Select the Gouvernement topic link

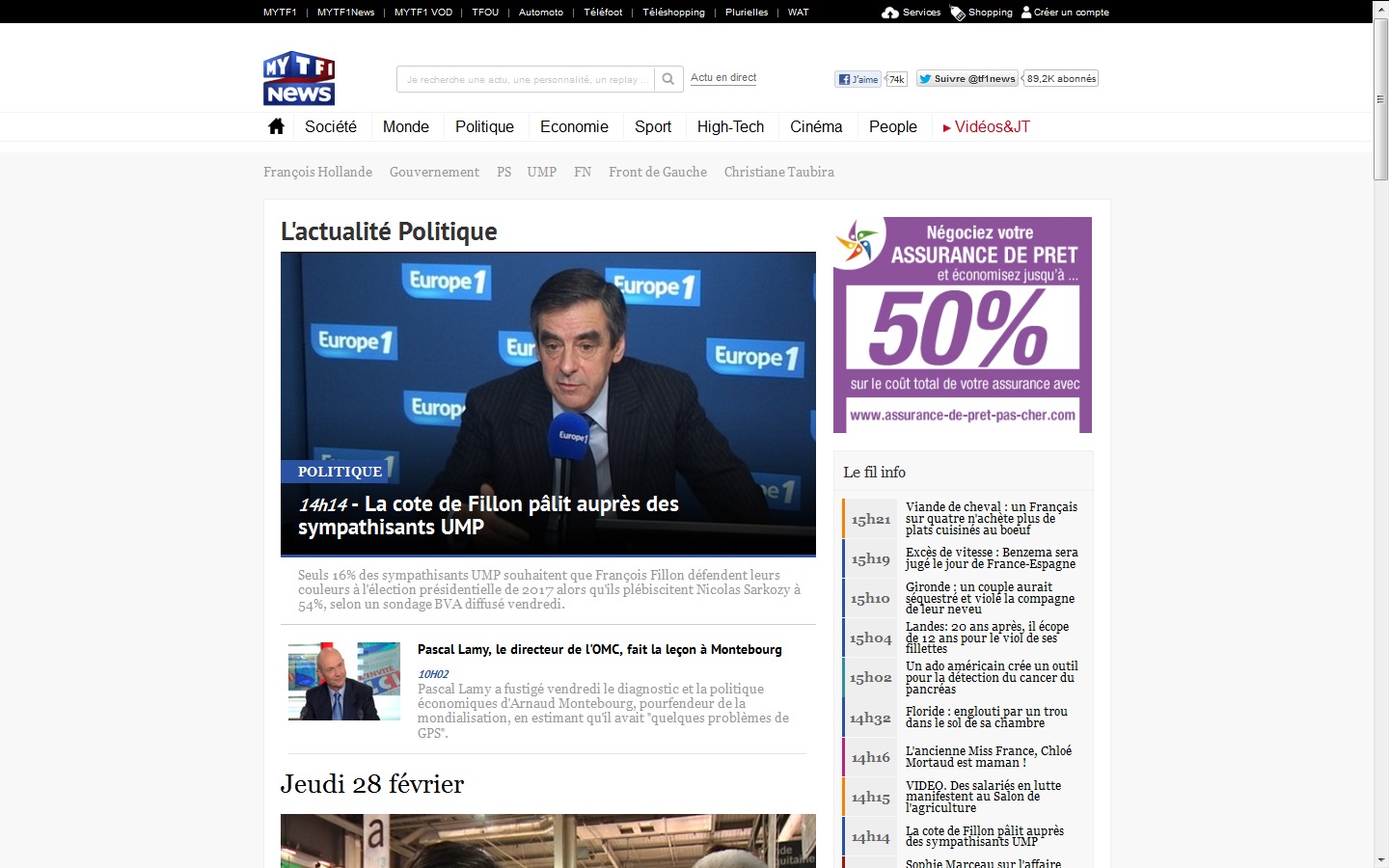[x=434, y=172]
